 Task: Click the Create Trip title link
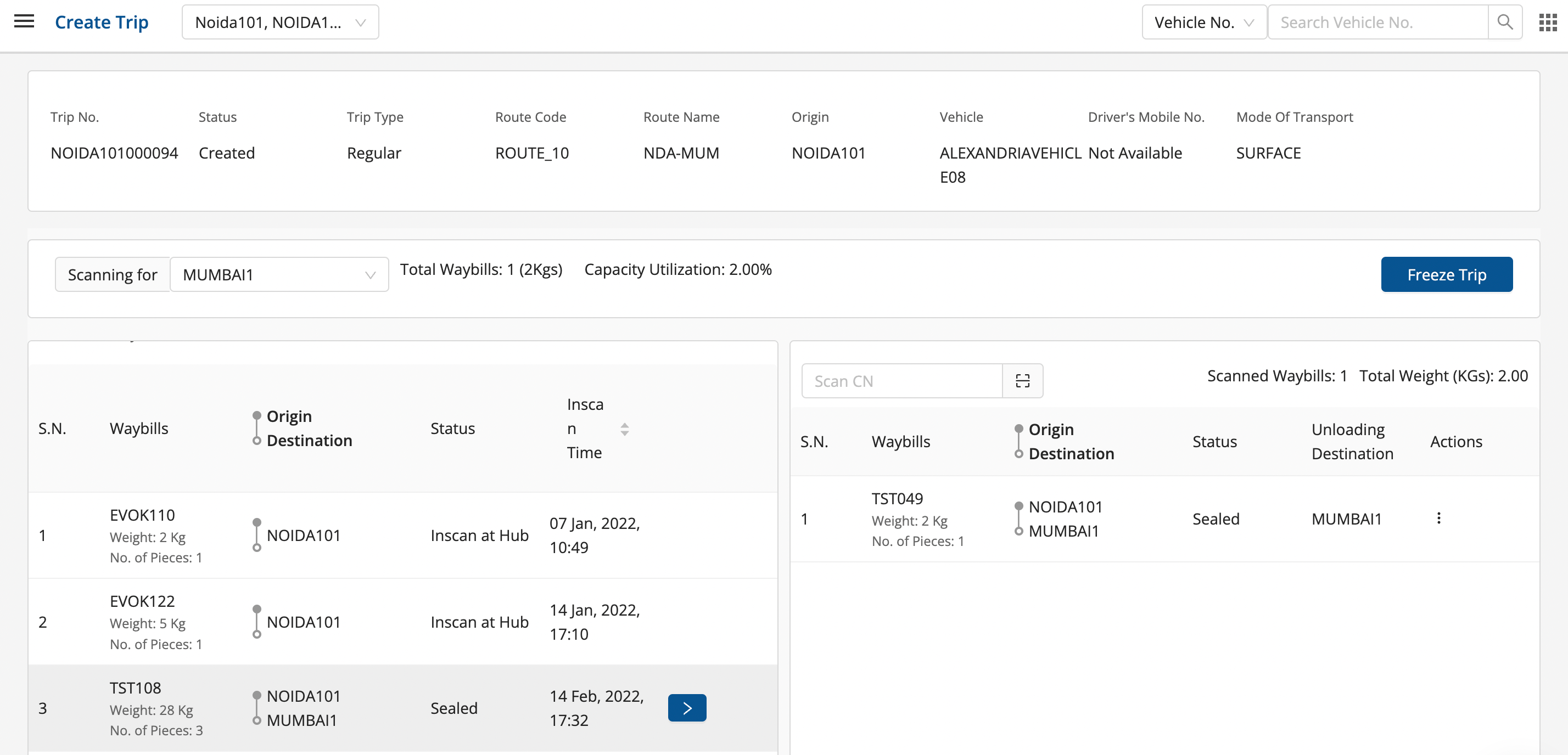coord(102,22)
